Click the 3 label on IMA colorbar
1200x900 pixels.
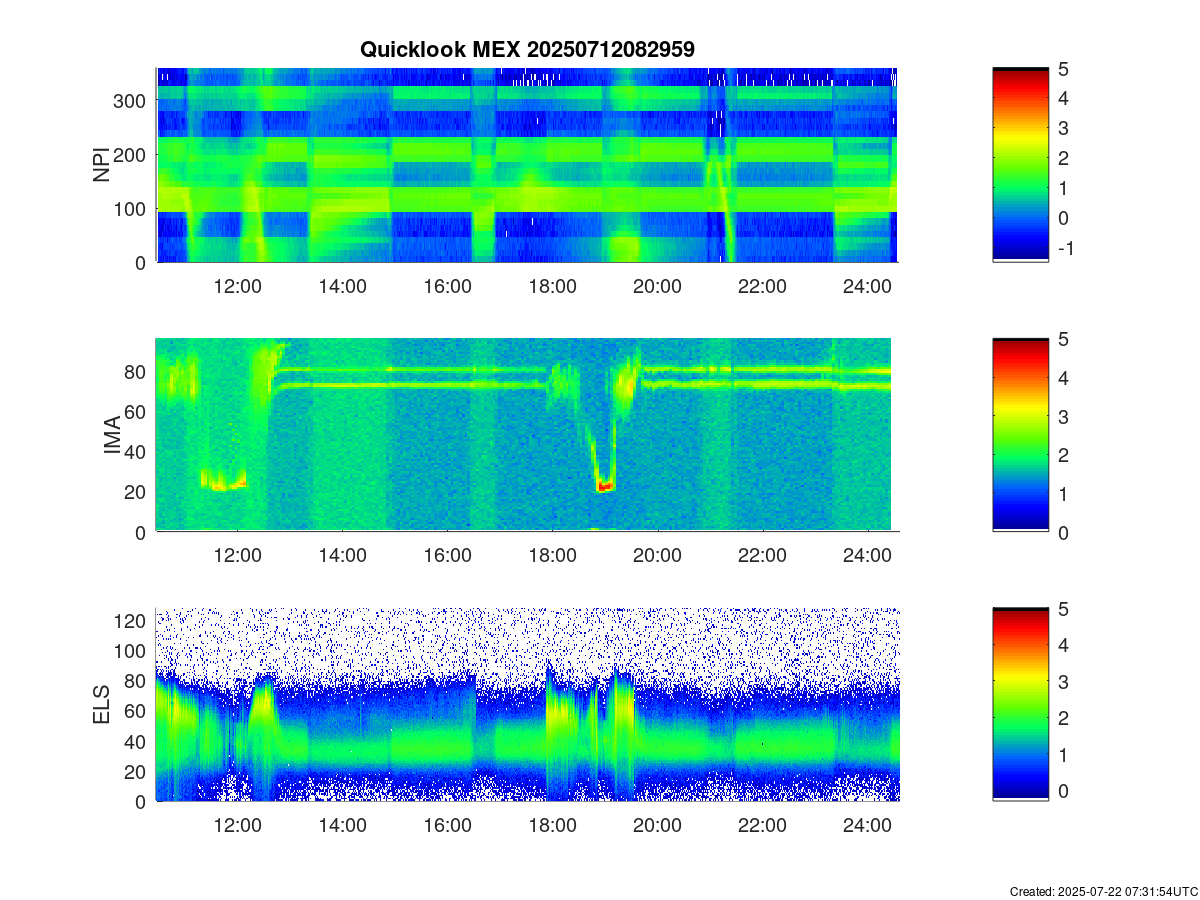[1064, 416]
